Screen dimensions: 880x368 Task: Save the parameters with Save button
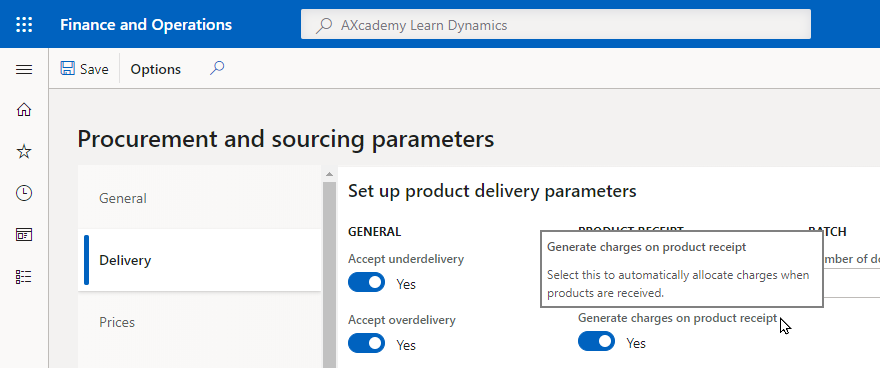85,69
